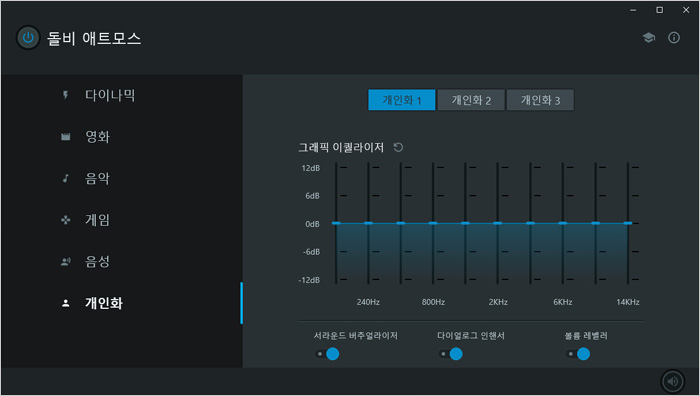Image resolution: width=700 pixels, height=396 pixels.
Task: Disable the 서라운드 버추얼라이저 toggle
Action: click(327, 354)
